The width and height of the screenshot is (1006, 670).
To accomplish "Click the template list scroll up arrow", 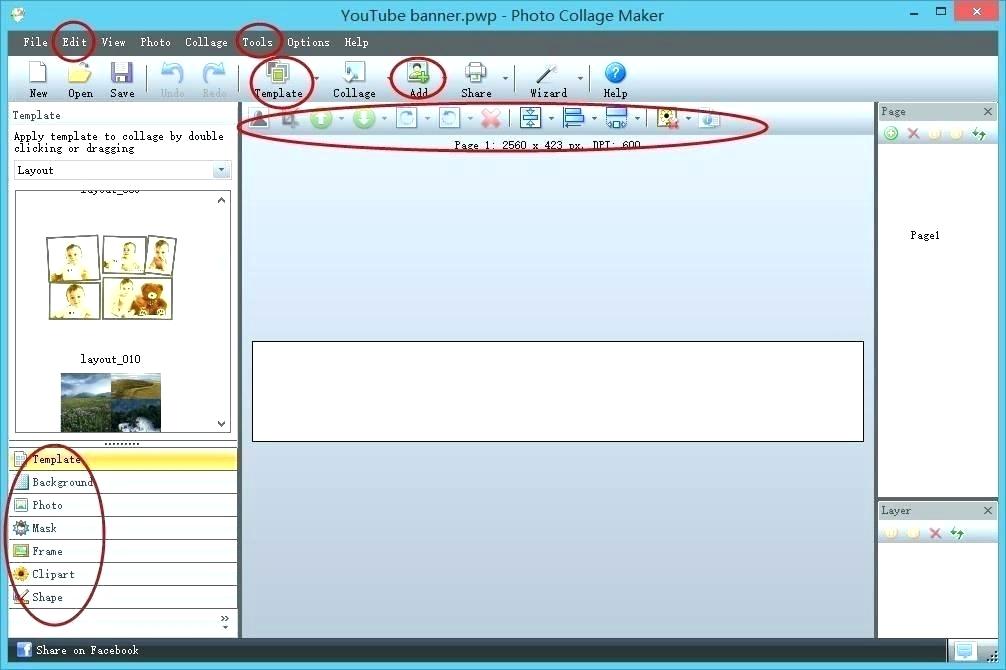I will point(221,200).
